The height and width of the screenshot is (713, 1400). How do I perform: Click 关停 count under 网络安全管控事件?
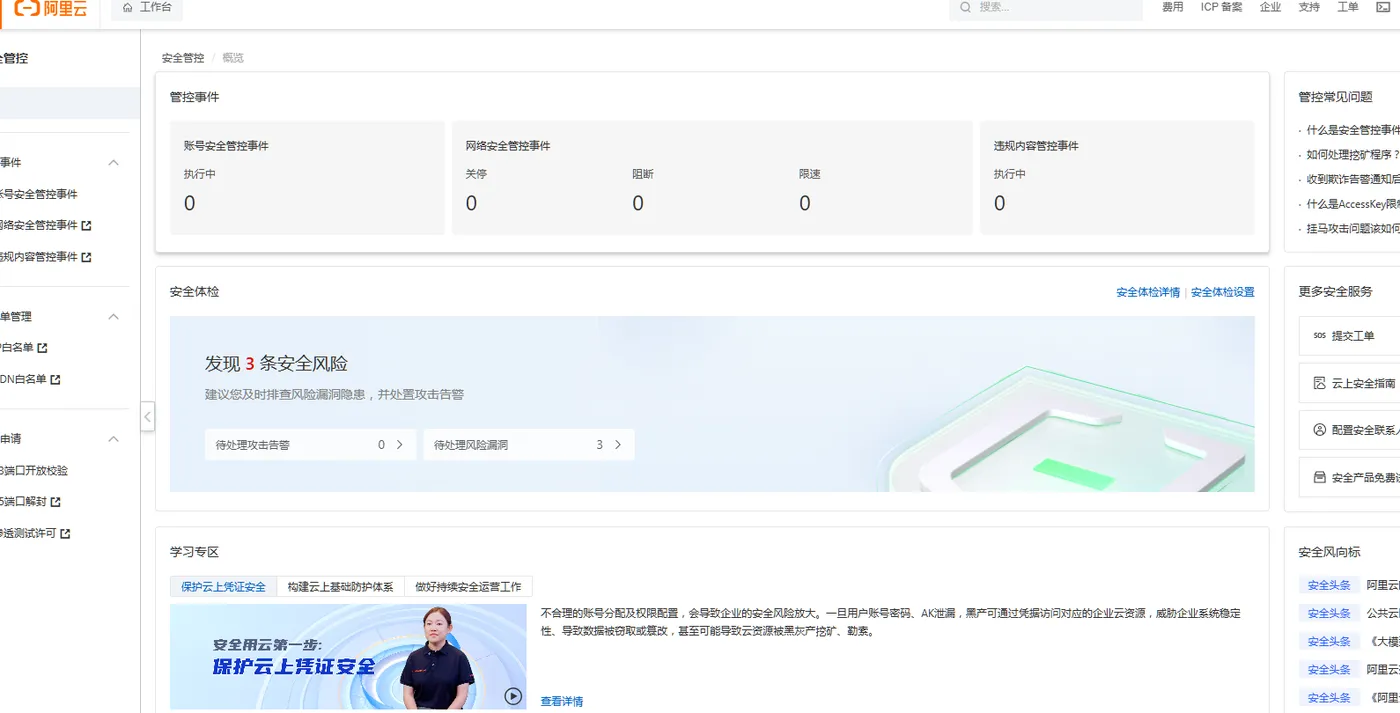click(x=471, y=204)
